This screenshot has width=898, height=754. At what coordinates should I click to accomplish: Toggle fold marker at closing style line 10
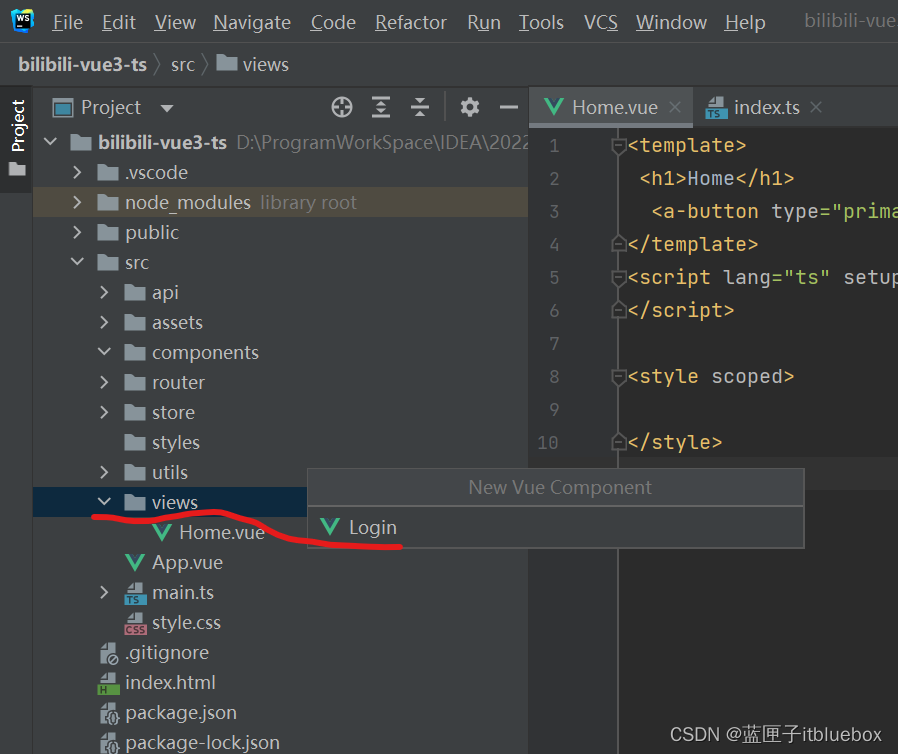pyautogui.click(x=618, y=441)
